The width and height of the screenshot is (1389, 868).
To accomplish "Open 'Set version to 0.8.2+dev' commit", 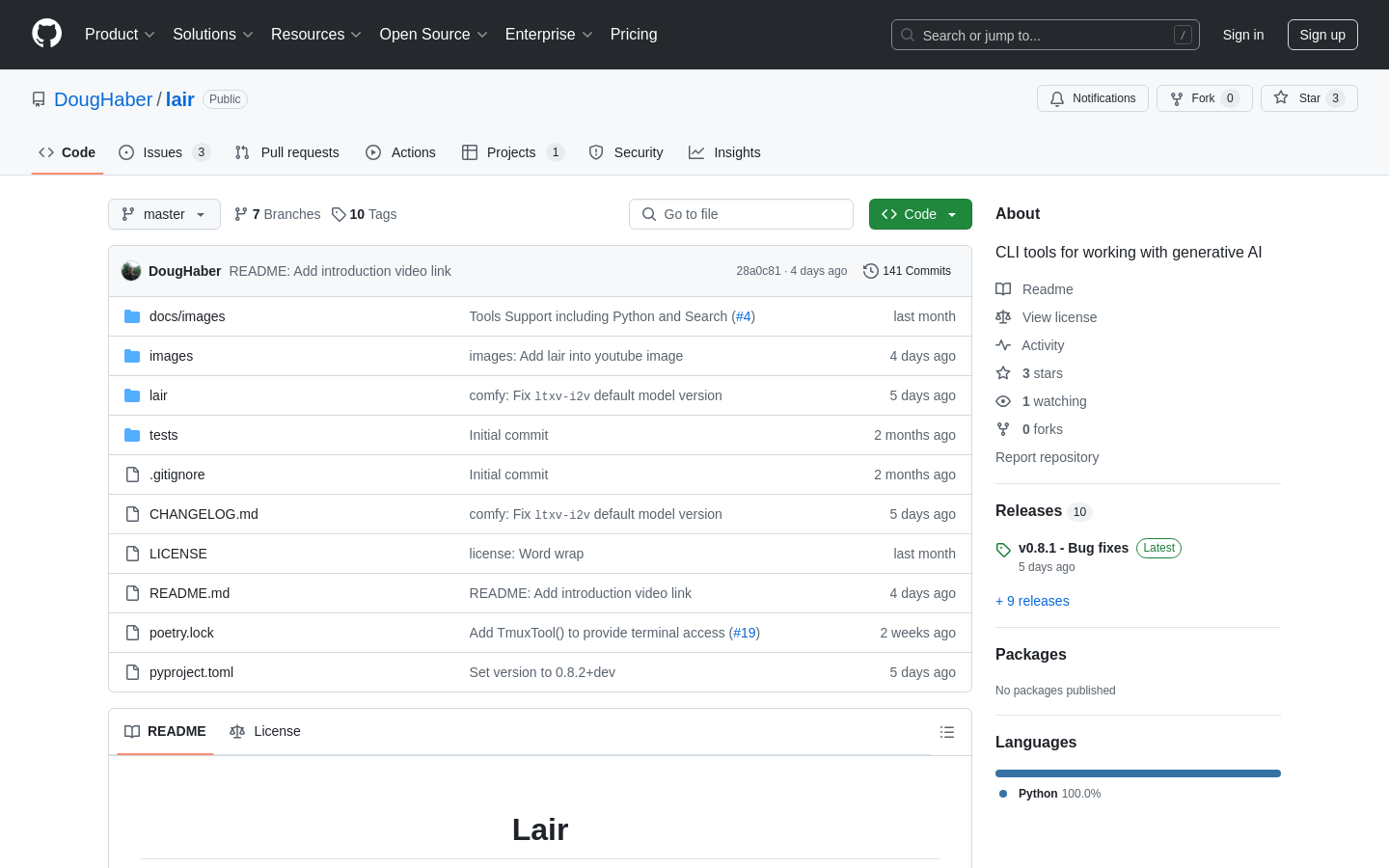I will tap(542, 672).
